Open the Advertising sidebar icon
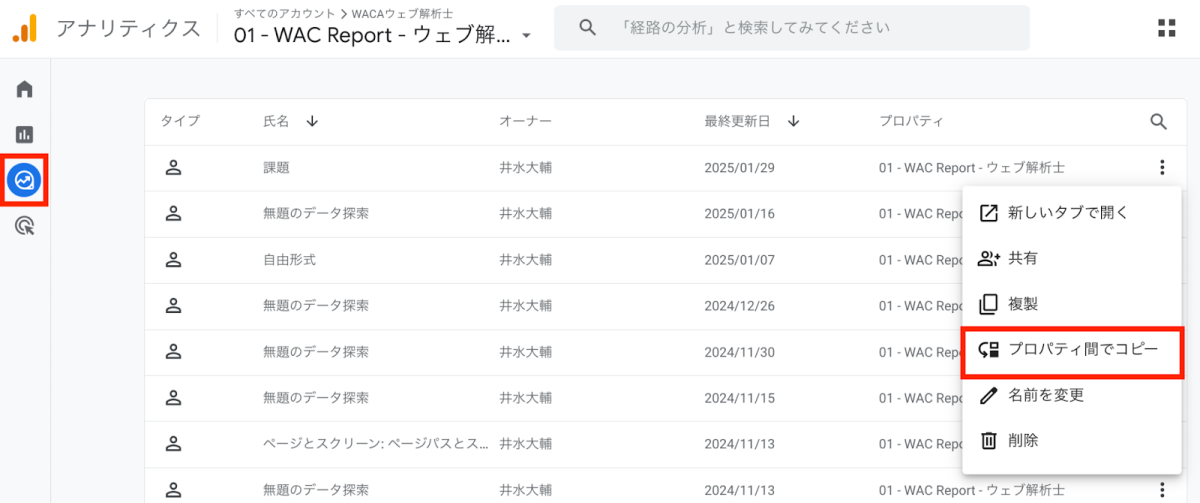 [25, 227]
